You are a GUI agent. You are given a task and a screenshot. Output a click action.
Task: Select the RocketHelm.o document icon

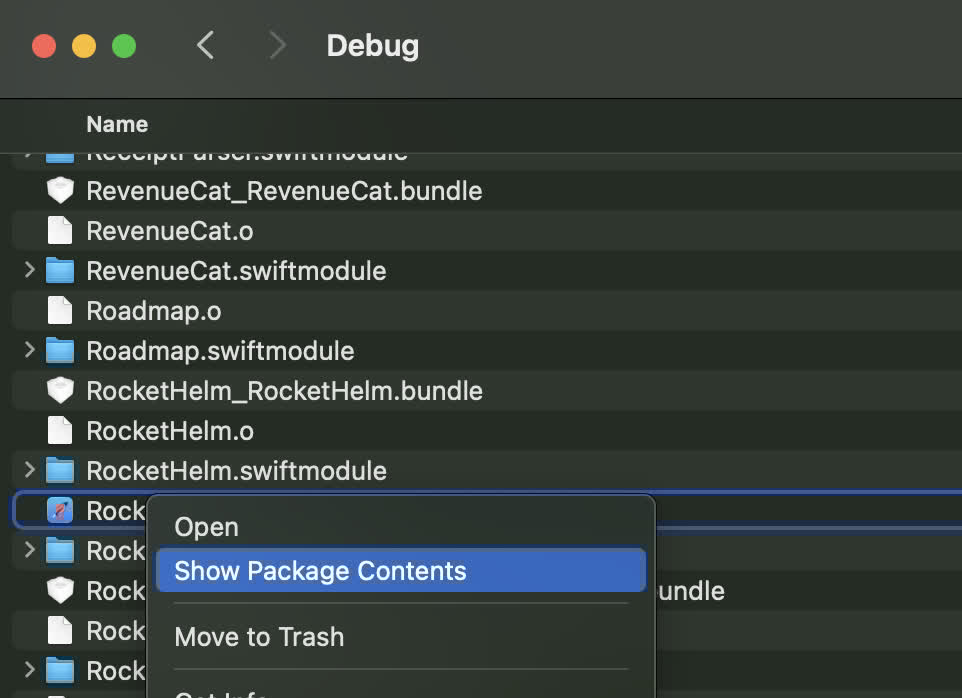point(58,430)
